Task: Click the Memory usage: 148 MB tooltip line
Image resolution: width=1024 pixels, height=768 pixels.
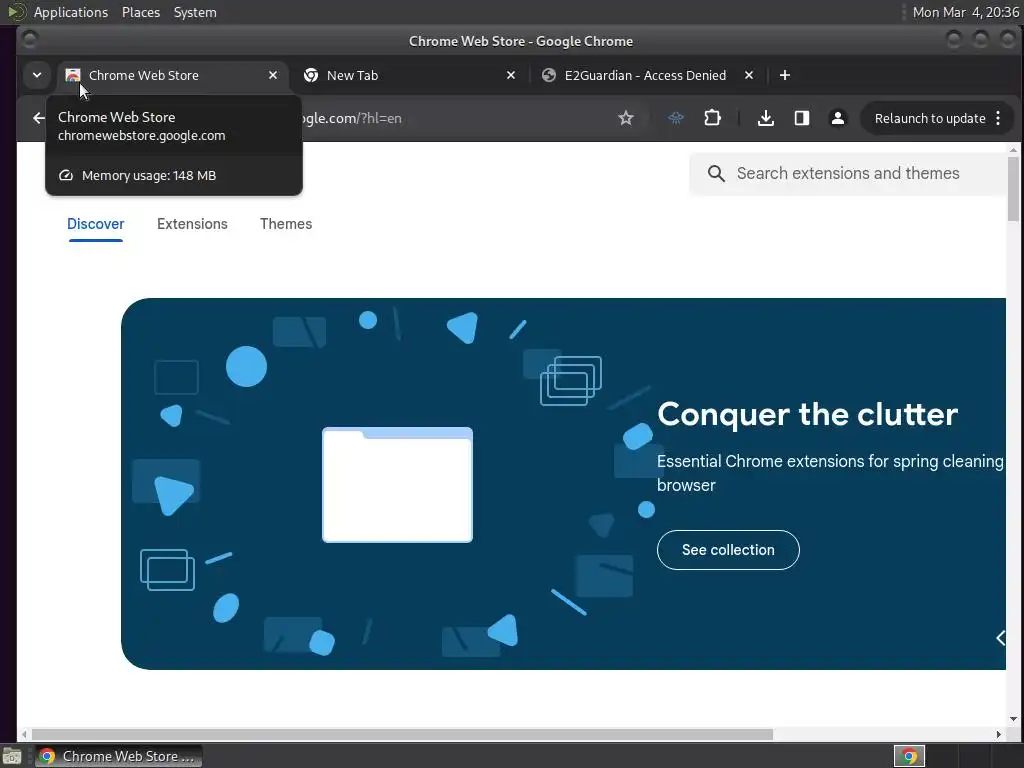Action: click(x=149, y=176)
